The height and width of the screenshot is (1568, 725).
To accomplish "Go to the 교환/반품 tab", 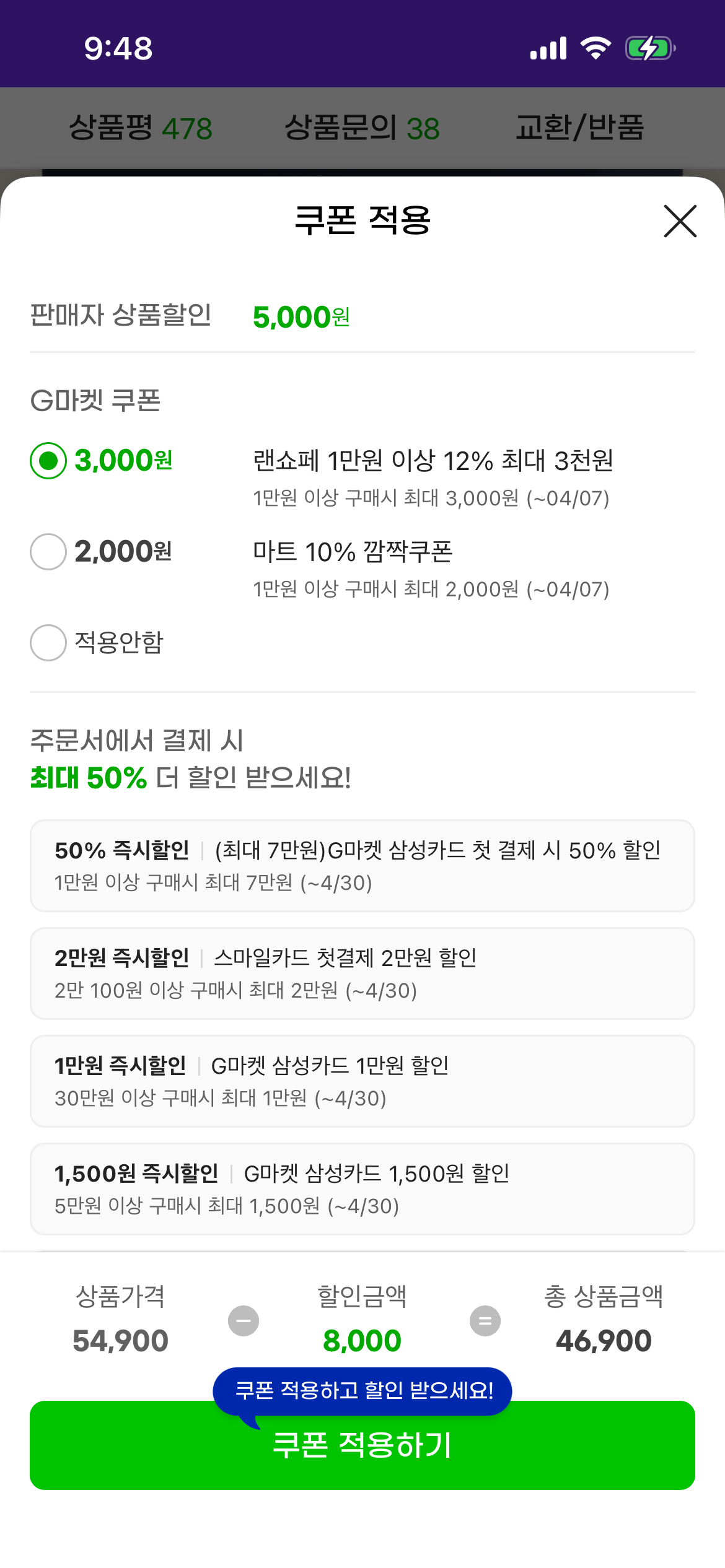I will (580, 128).
